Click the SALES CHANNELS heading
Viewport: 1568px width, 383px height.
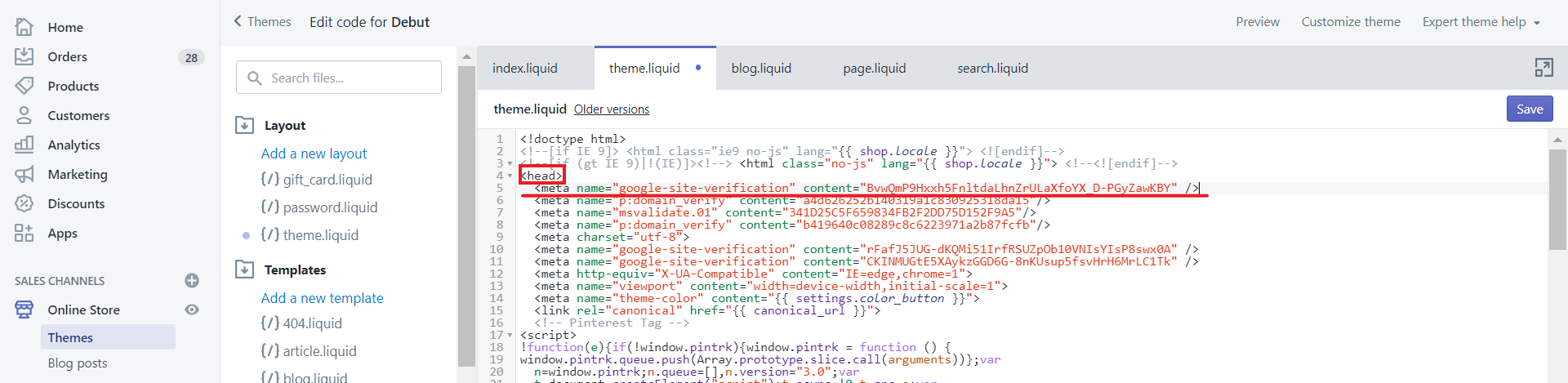[60, 281]
